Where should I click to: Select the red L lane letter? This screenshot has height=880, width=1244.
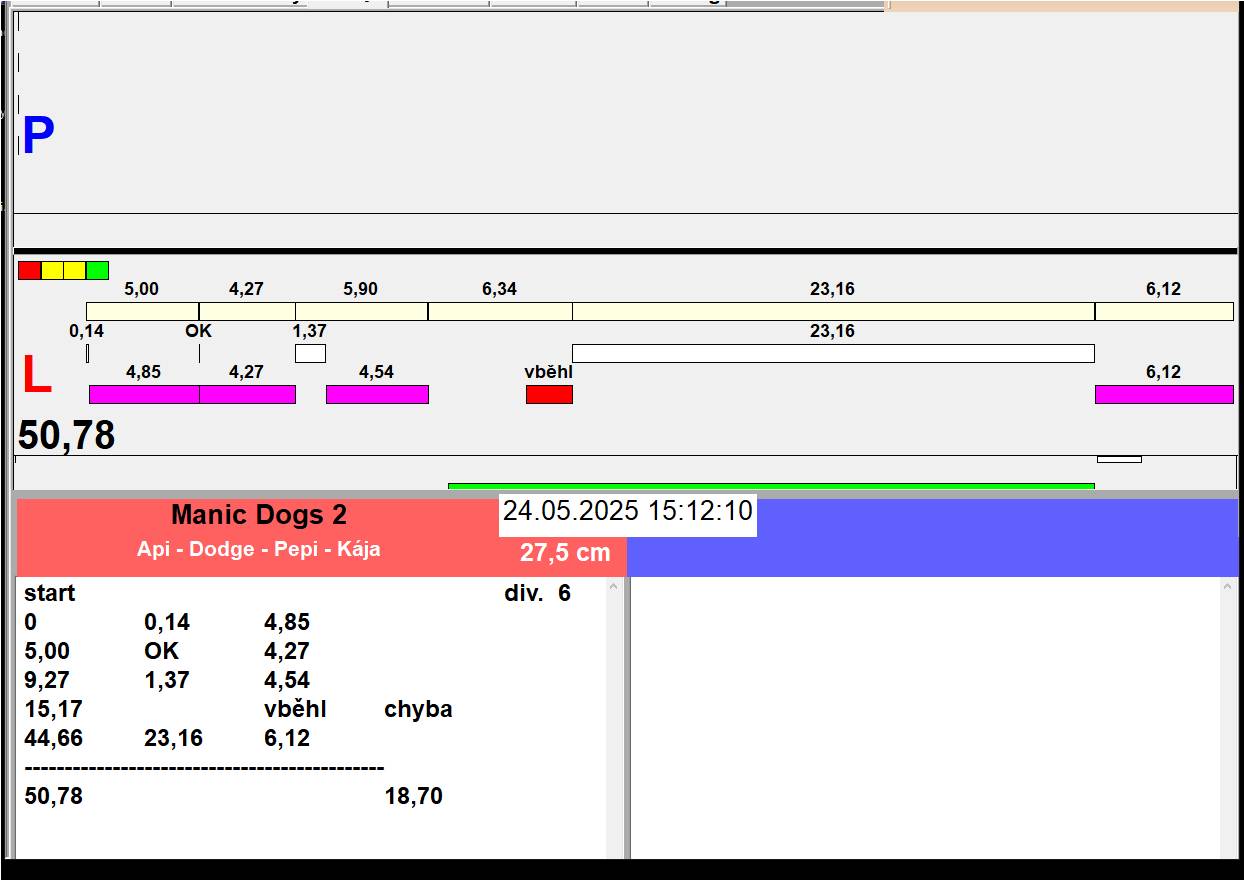tap(36, 376)
